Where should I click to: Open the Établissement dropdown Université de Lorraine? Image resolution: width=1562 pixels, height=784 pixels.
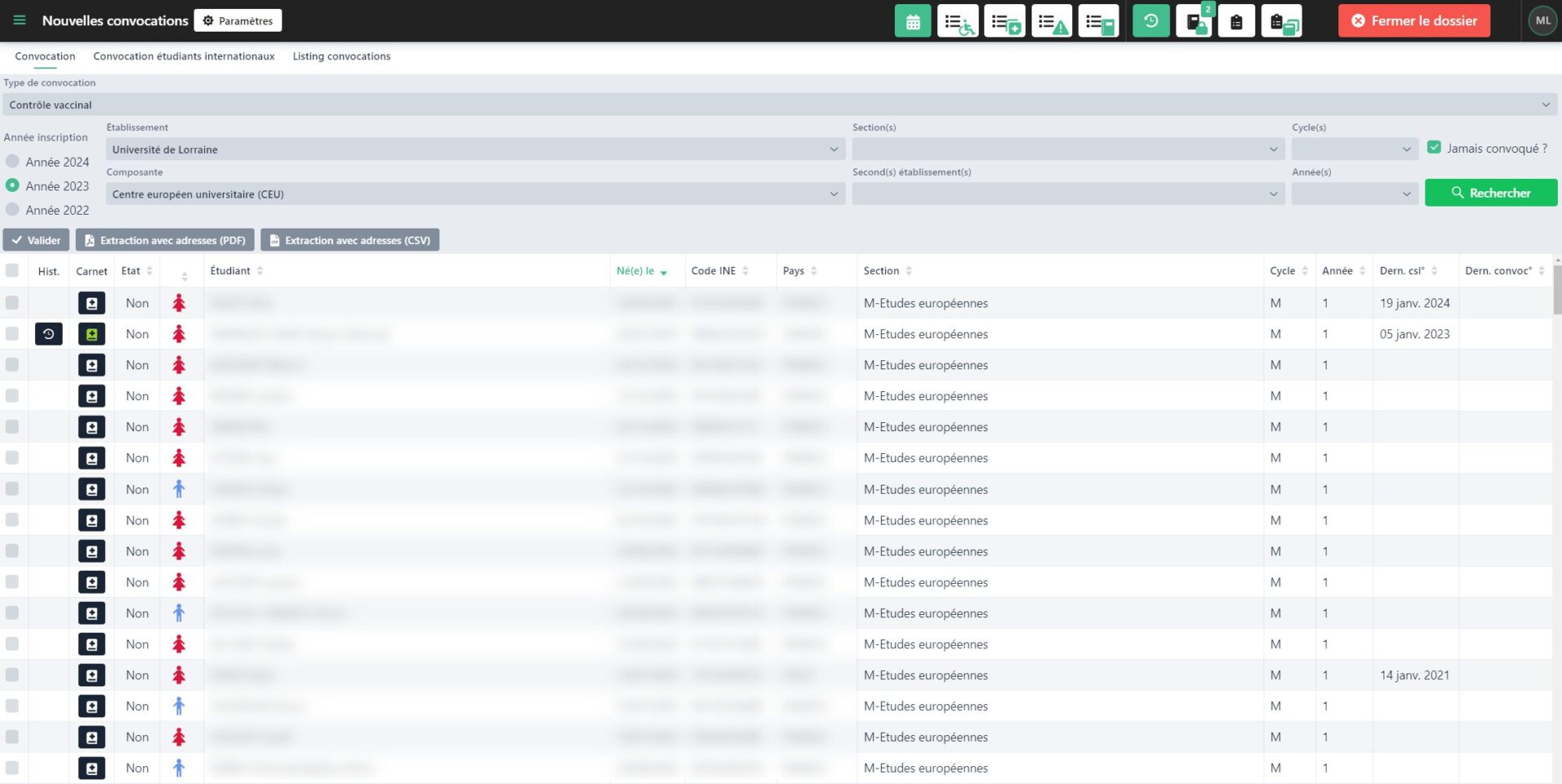[475, 150]
